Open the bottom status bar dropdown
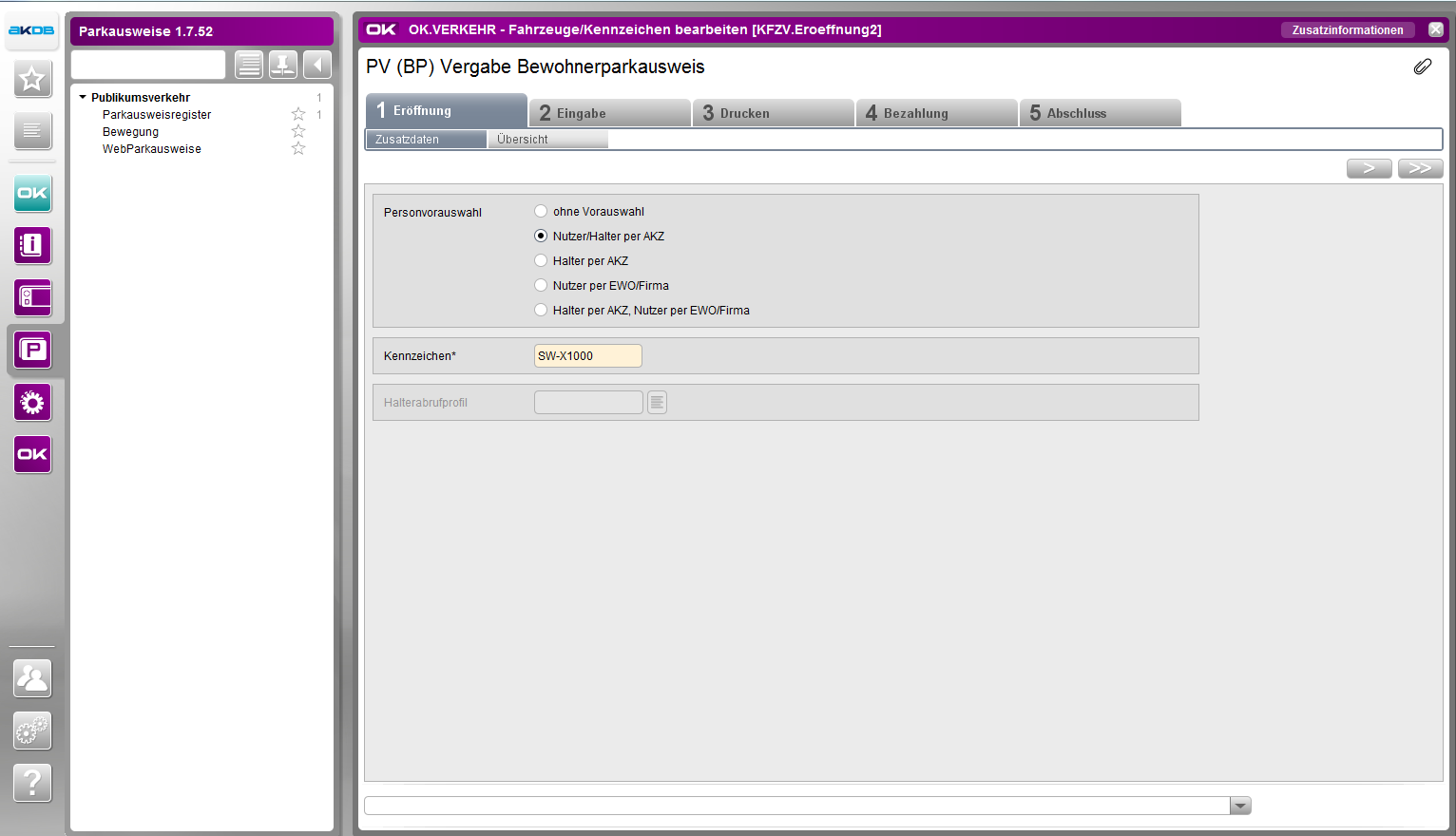This screenshot has height=836, width=1456. coord(1240,806)
